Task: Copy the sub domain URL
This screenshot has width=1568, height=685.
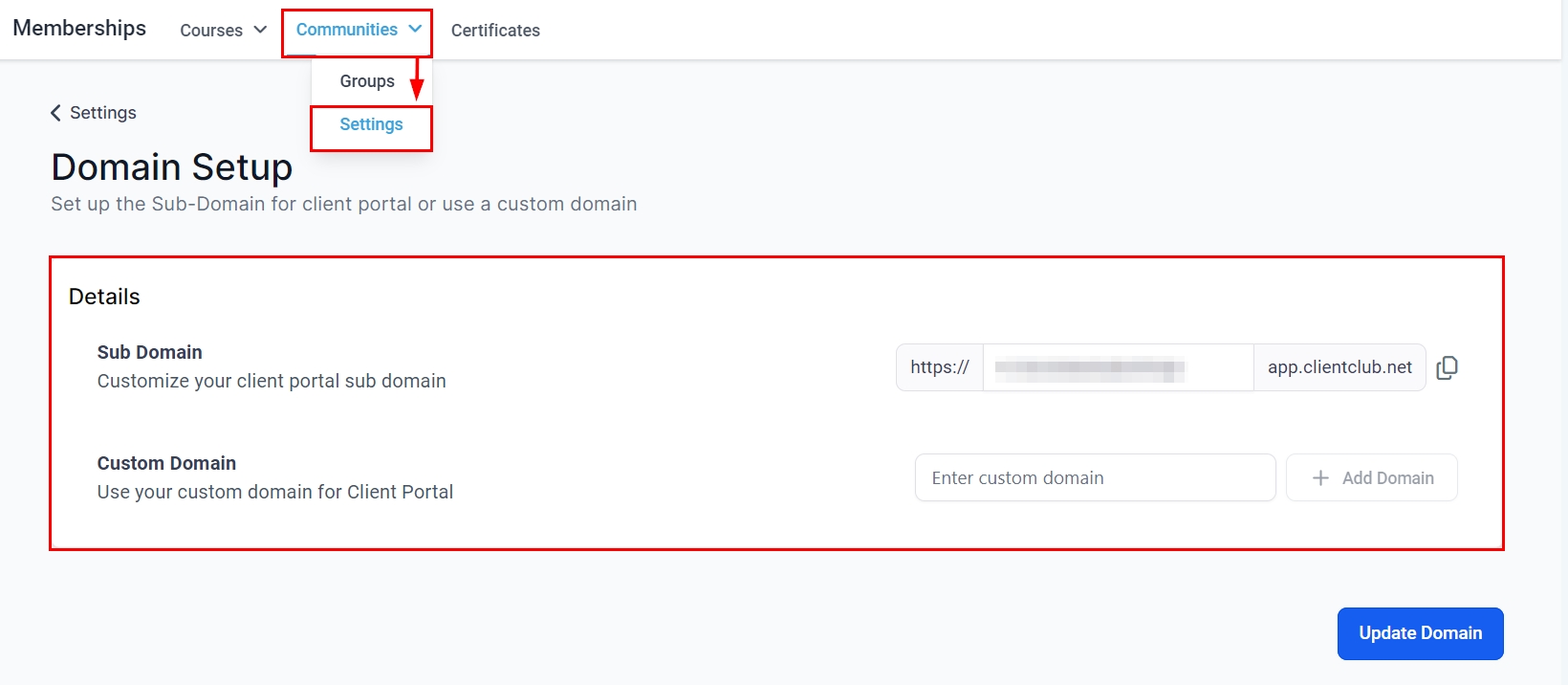Action: click(1447, 367)
